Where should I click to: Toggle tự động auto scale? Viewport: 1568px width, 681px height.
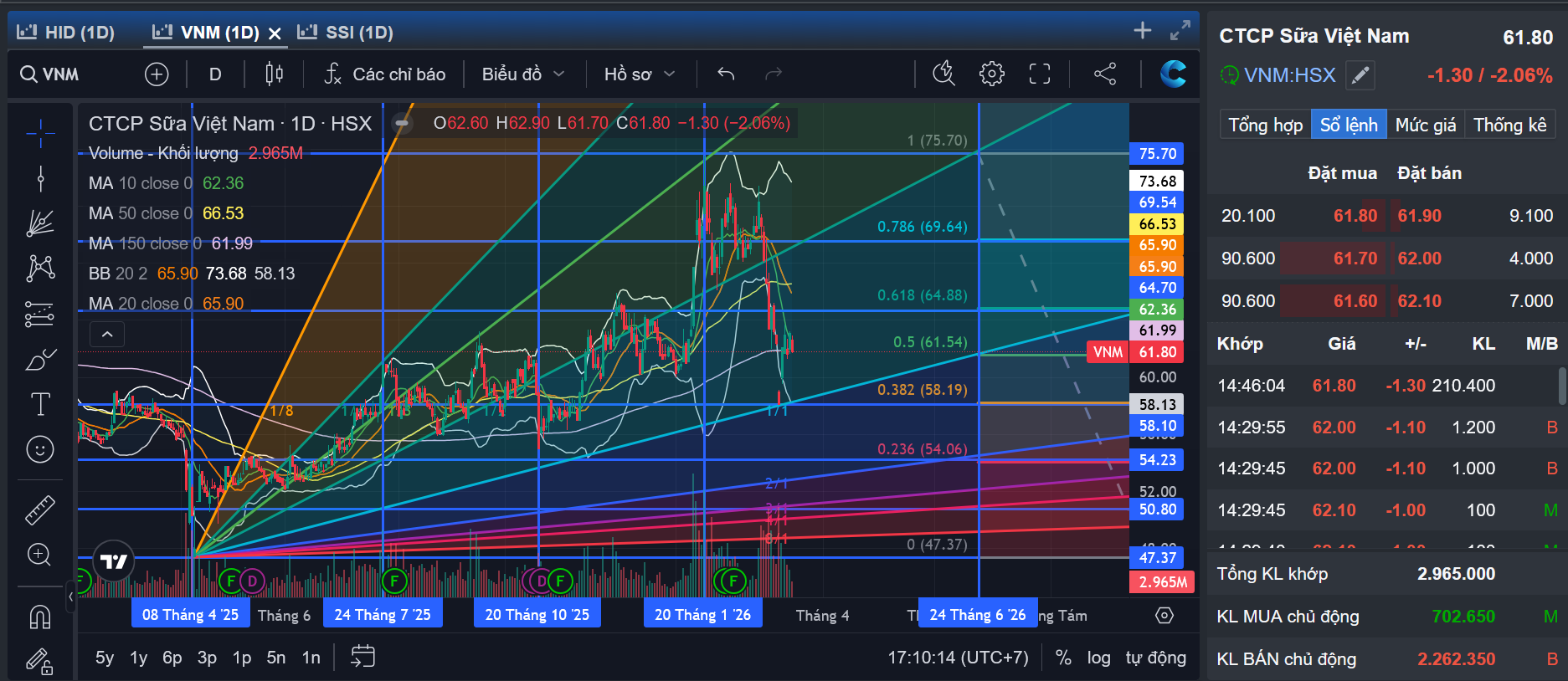(1156, 658)
